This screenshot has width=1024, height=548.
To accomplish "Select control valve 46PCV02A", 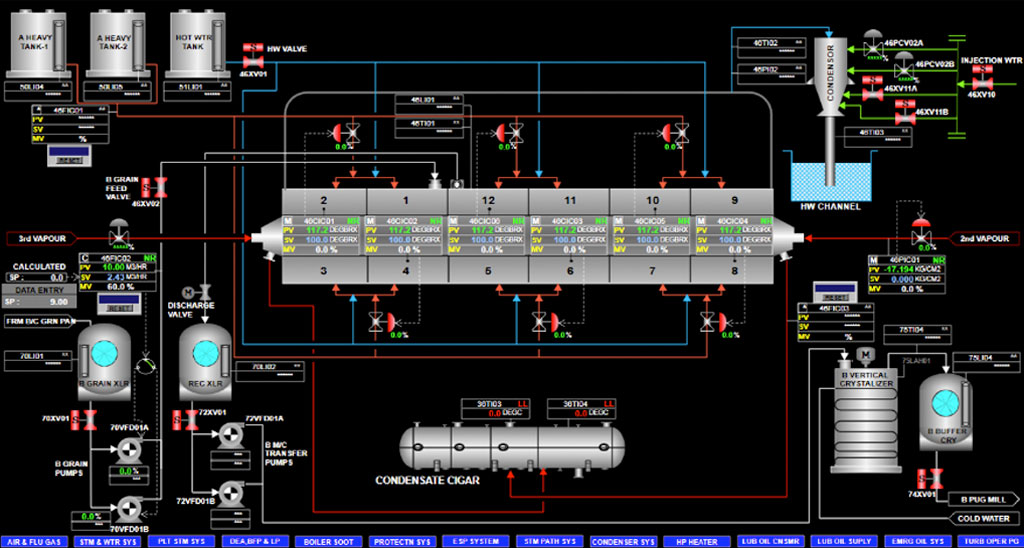I will point(872,44).
